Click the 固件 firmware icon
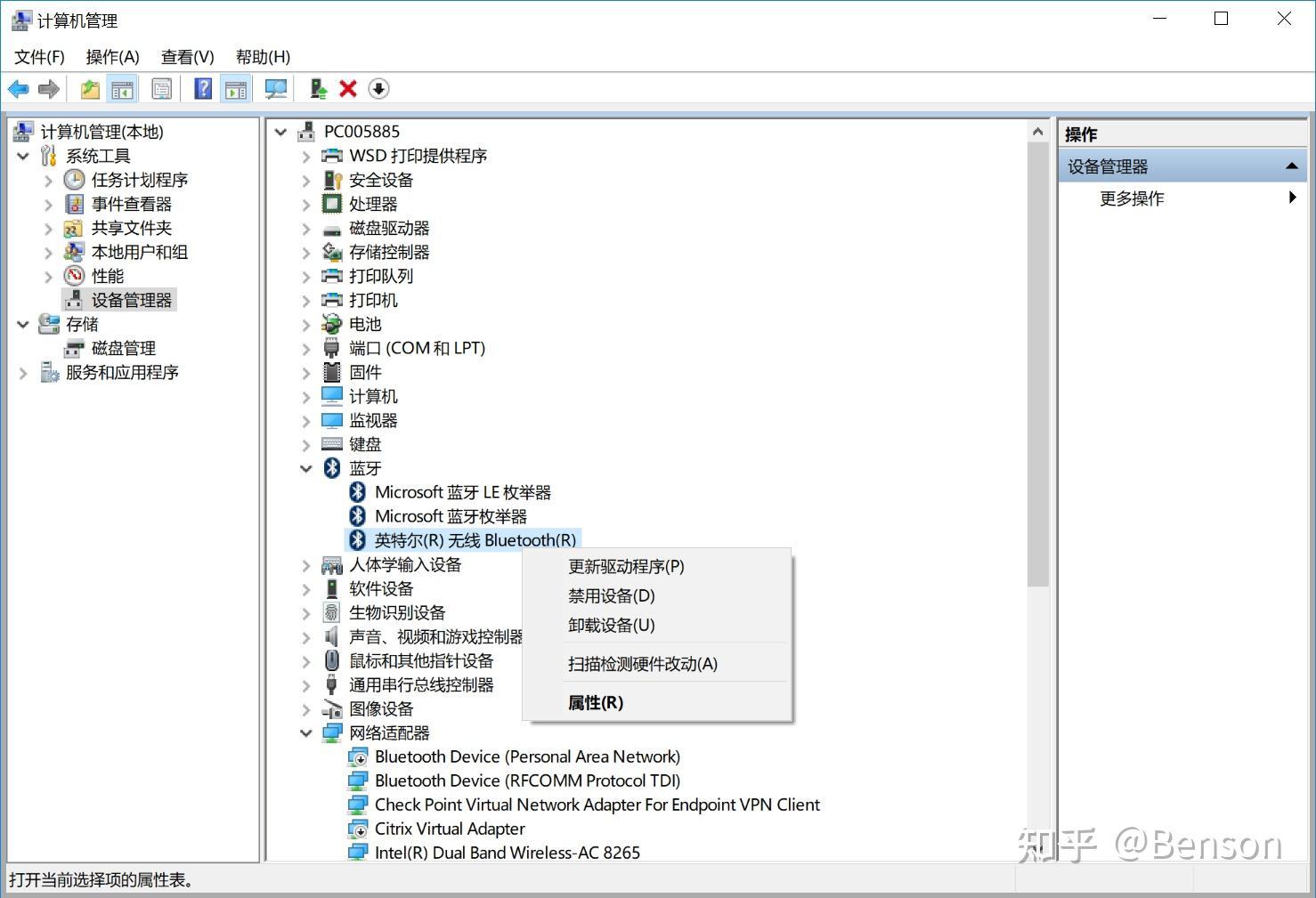This screenshot has width=1316, height=898. click(332, 372)
